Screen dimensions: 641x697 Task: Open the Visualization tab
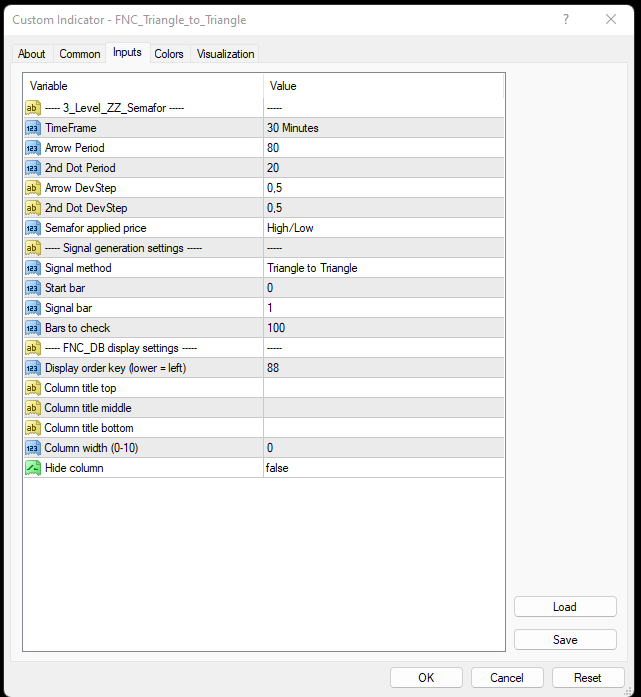pos(225,54)
